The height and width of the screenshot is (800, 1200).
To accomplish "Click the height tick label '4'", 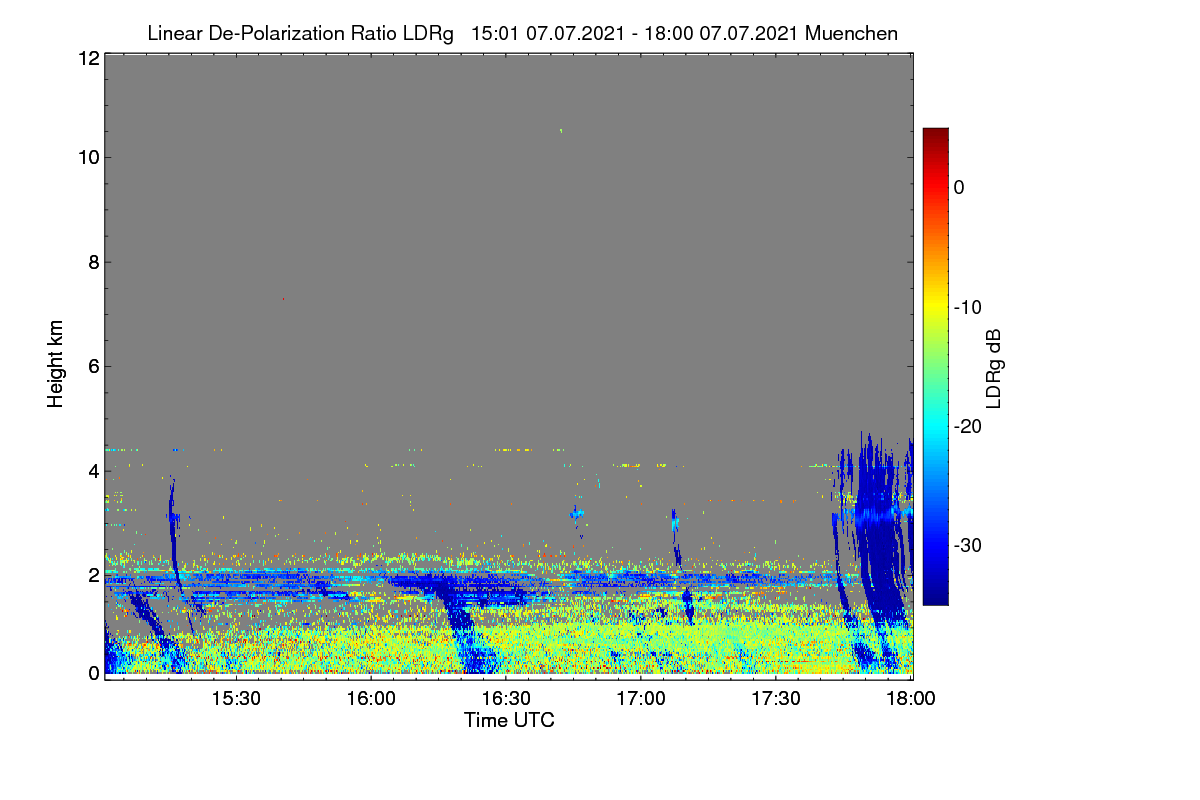I will (x=93, y=470).
